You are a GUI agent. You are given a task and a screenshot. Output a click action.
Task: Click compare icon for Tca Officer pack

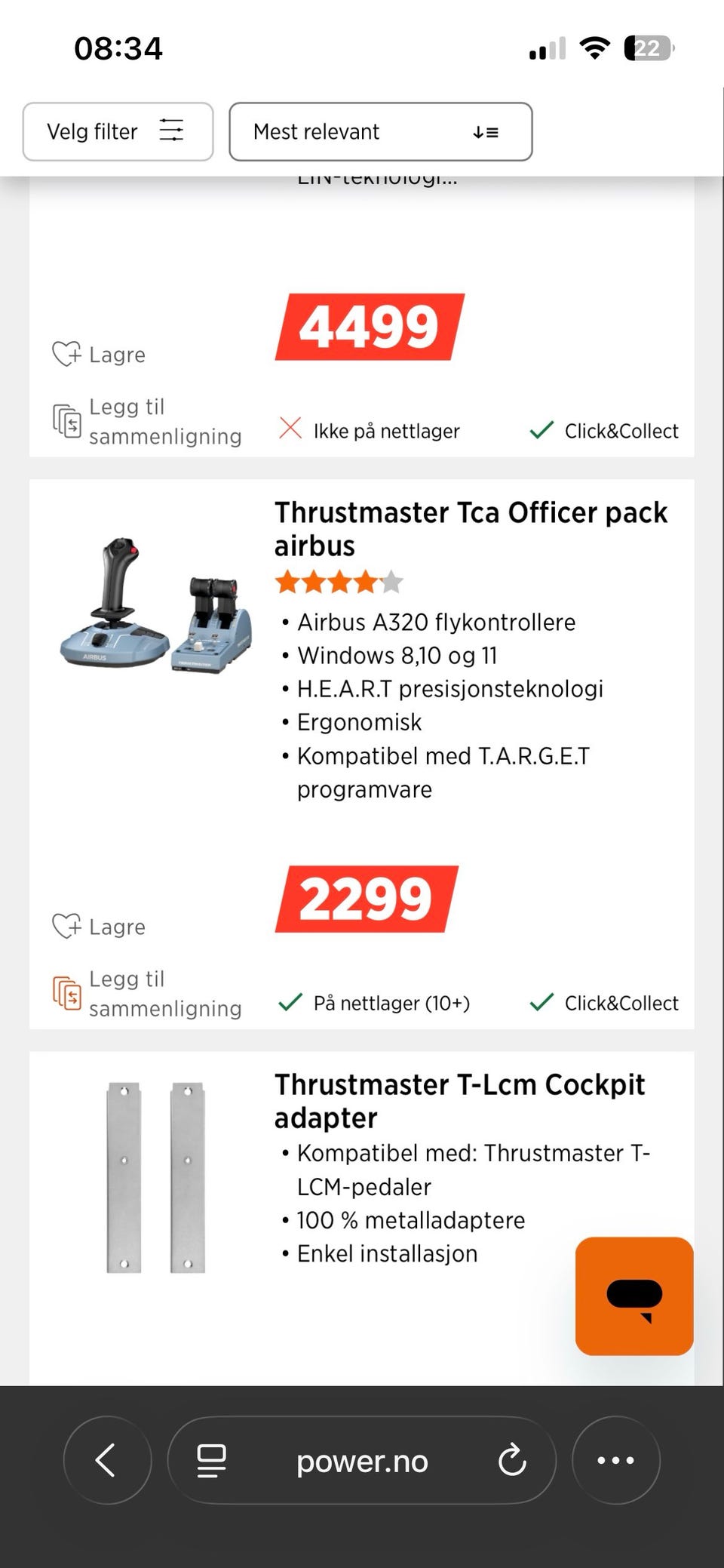[x=67, y=992]
